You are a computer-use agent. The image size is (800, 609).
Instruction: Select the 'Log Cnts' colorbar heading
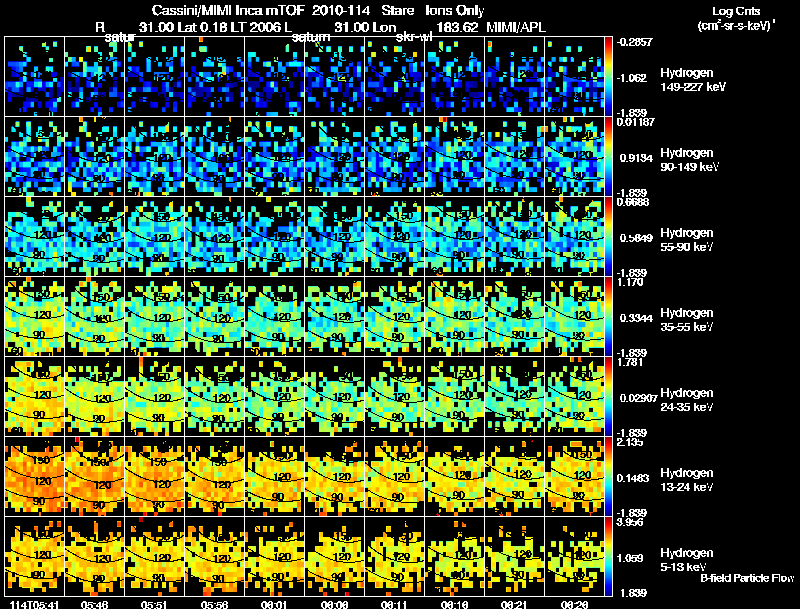(736, 11)
